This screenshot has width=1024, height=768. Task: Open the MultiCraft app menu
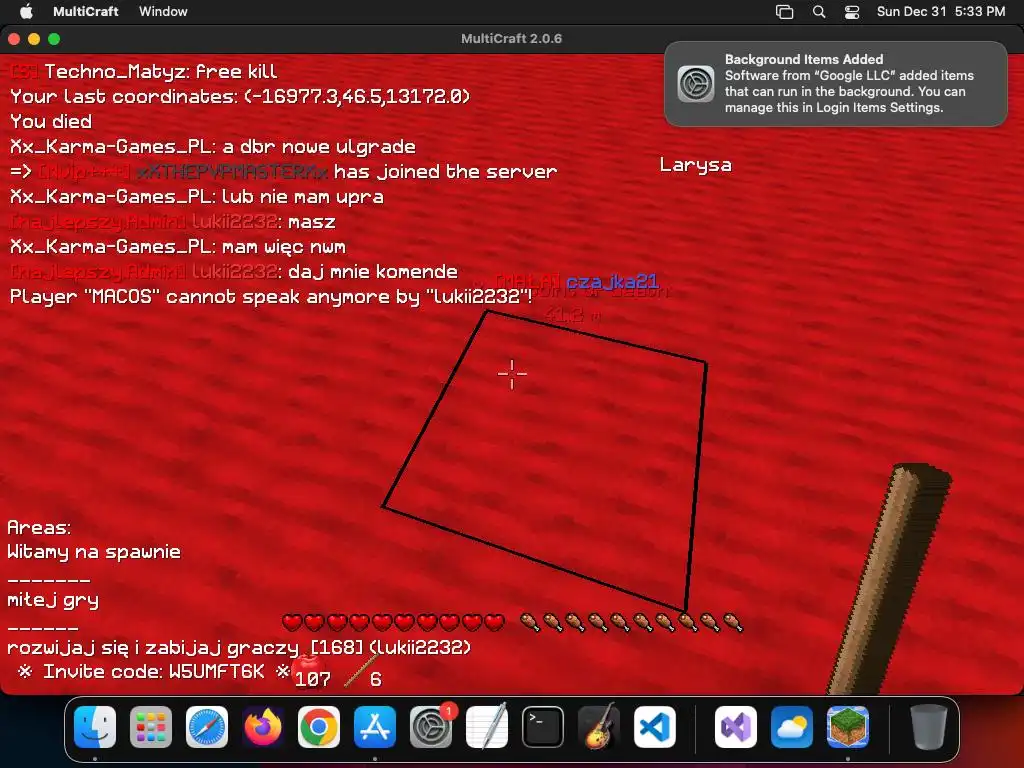click(86, 11)
